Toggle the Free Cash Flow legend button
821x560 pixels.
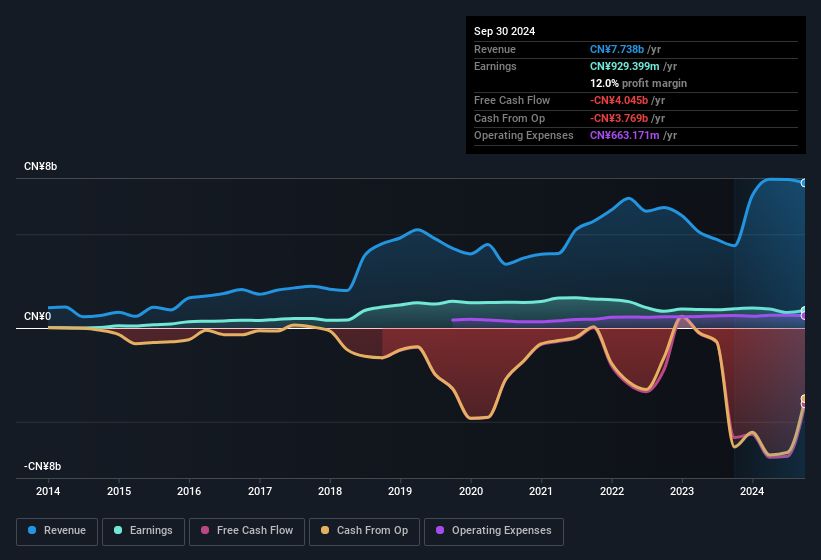pyautogui.click(x=247, y=531)
